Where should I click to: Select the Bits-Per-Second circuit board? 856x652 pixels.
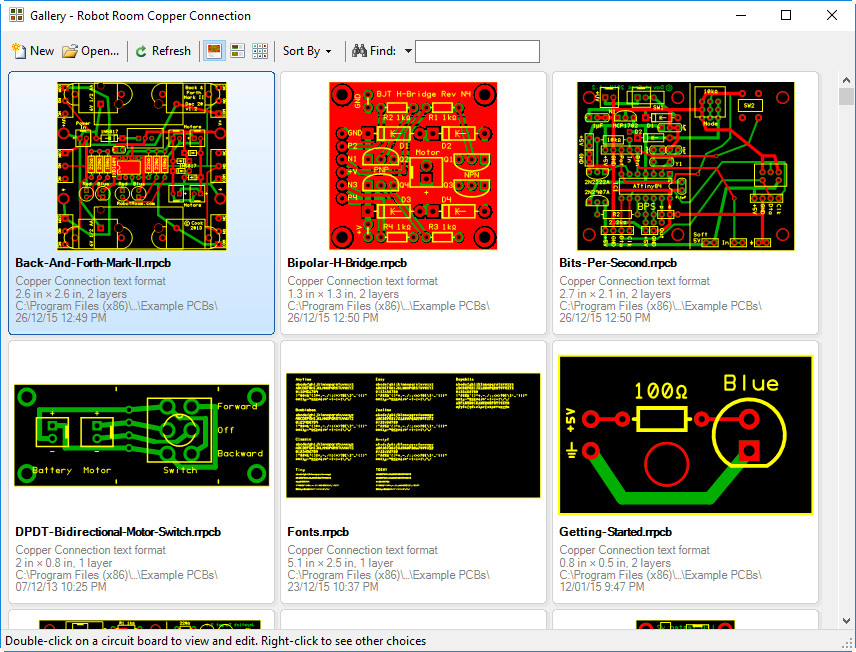click(685, 165)
